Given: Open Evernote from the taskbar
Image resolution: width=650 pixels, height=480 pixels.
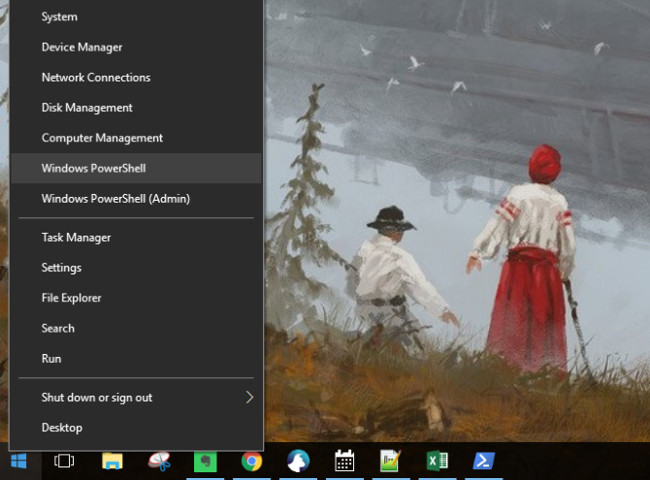Looking at the screenshot, I should 205,461.
